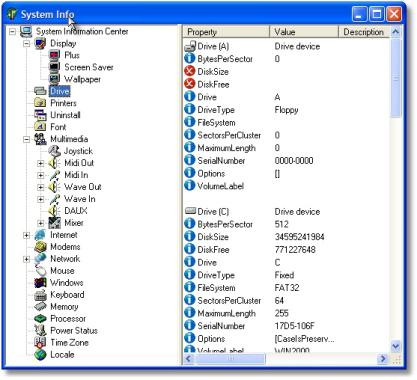Select the Uninstall tree item

65,115
